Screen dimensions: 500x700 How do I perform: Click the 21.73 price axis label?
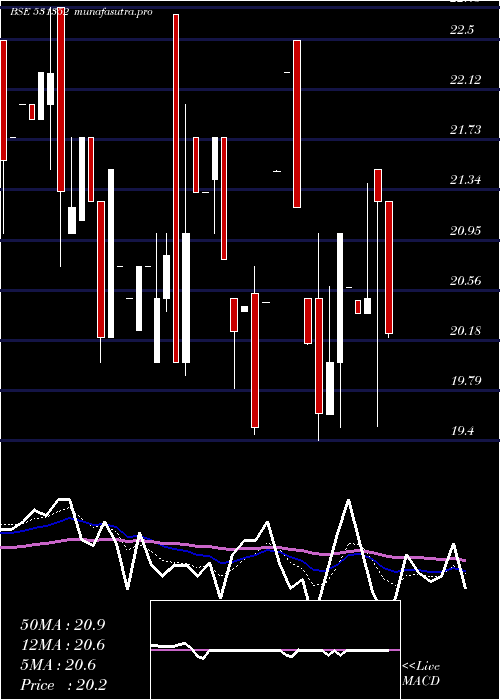coord(466,130)
